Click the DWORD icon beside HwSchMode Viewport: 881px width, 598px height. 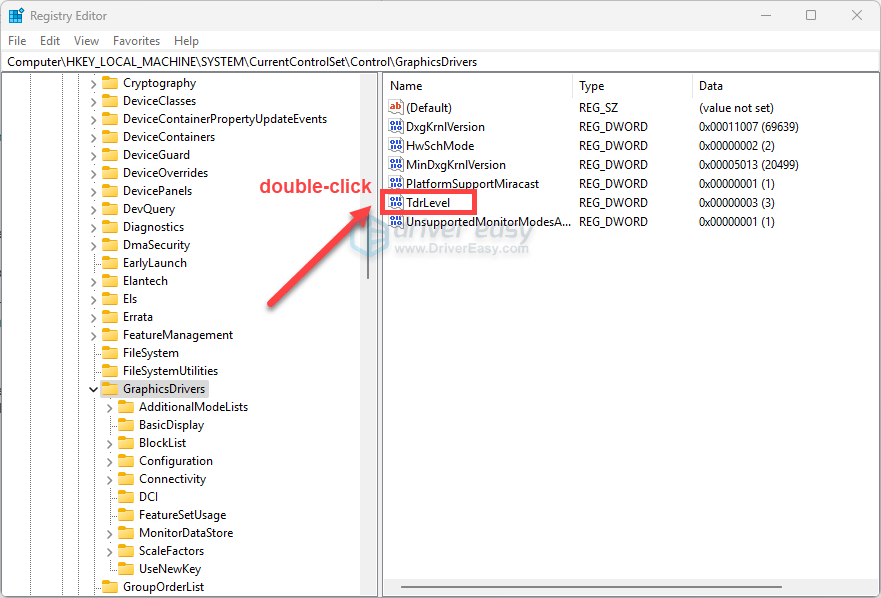(395, 146)
